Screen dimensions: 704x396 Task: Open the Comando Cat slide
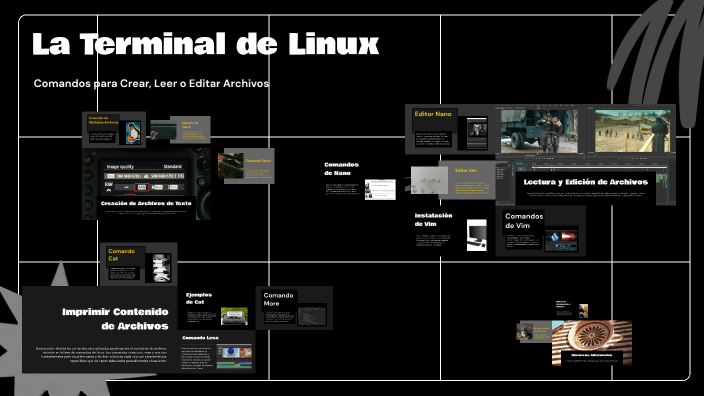click(138, 264)
